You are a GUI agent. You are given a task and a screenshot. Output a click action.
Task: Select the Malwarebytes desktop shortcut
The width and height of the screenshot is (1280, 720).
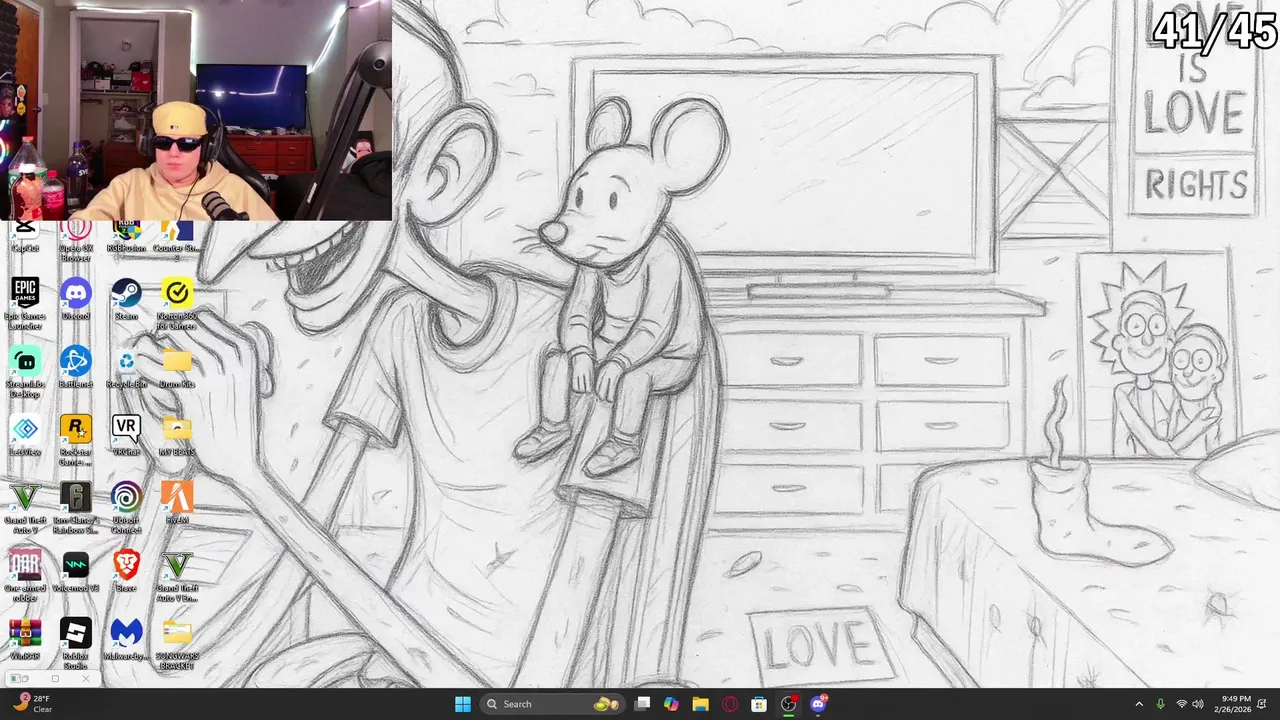click(x=126, y=639)
